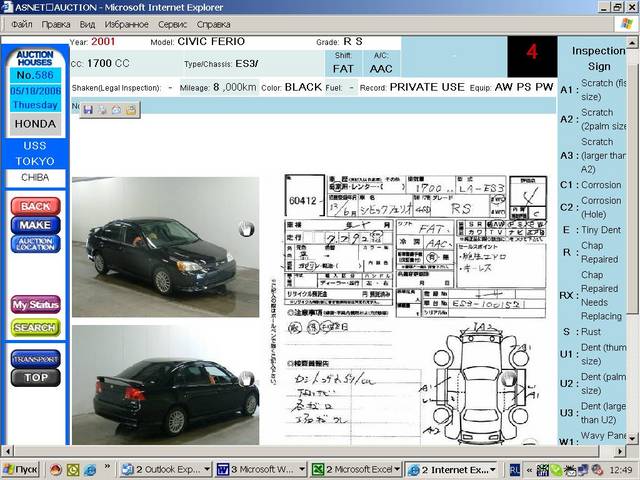This screenshot has height=480, width=640.
Task: Open the Microsoft Word taskbar group
Action: [x=261, y=469]
